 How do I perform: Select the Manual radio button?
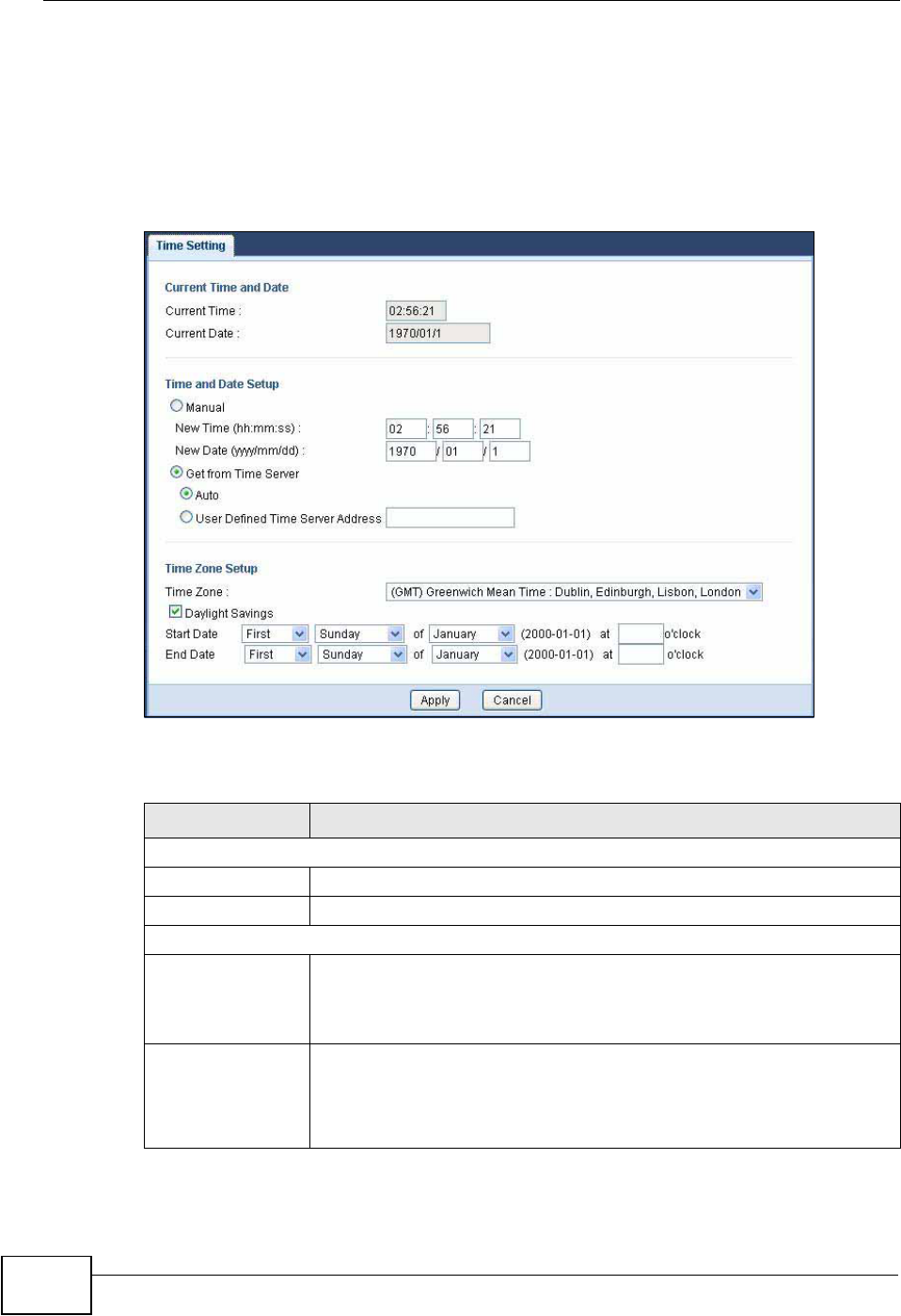[176, 406]
